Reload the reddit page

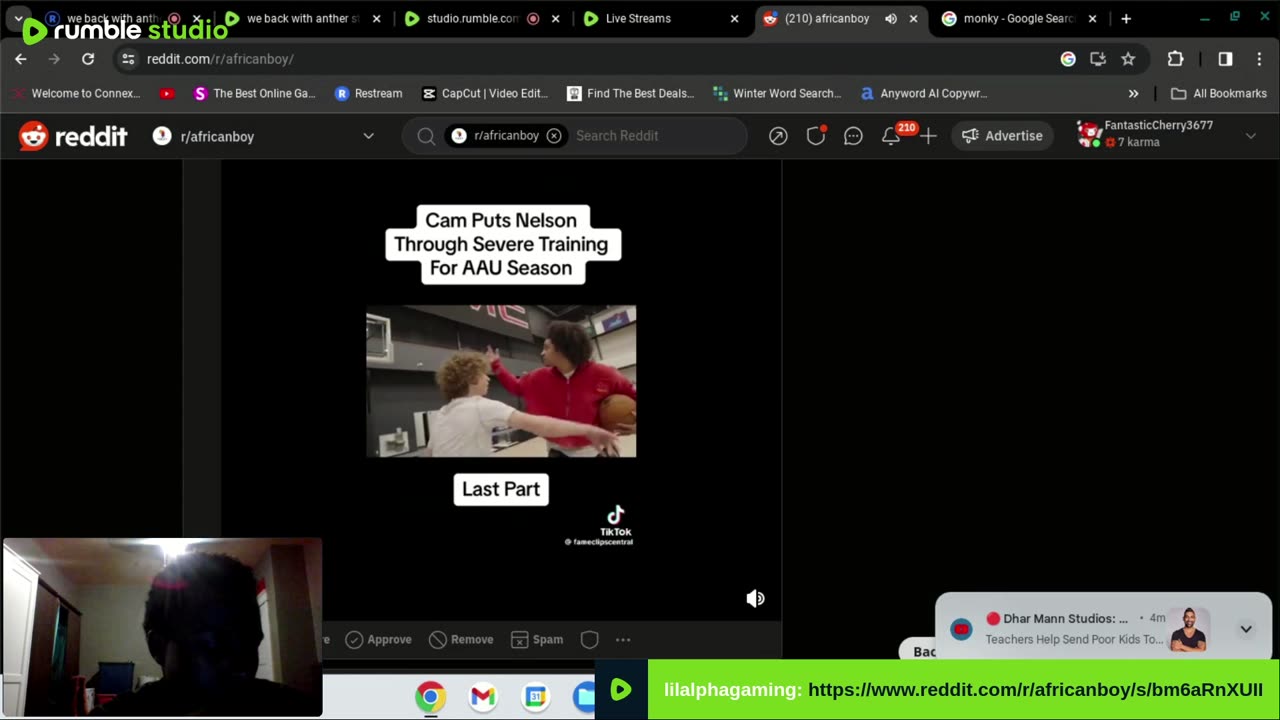tap(88, 59)
